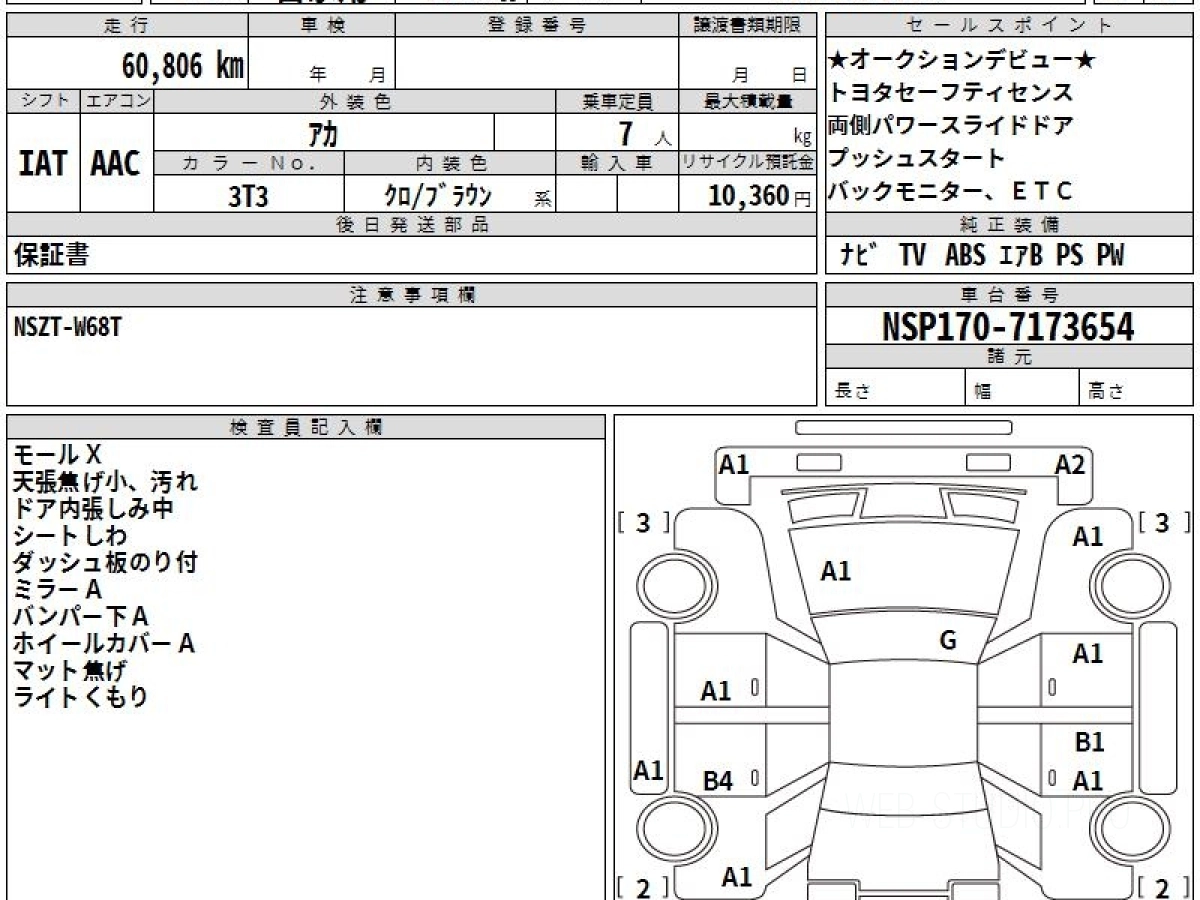The image size is (1200, 900).
Task: Select the exterior color value アカ
Action: point(324,132)
